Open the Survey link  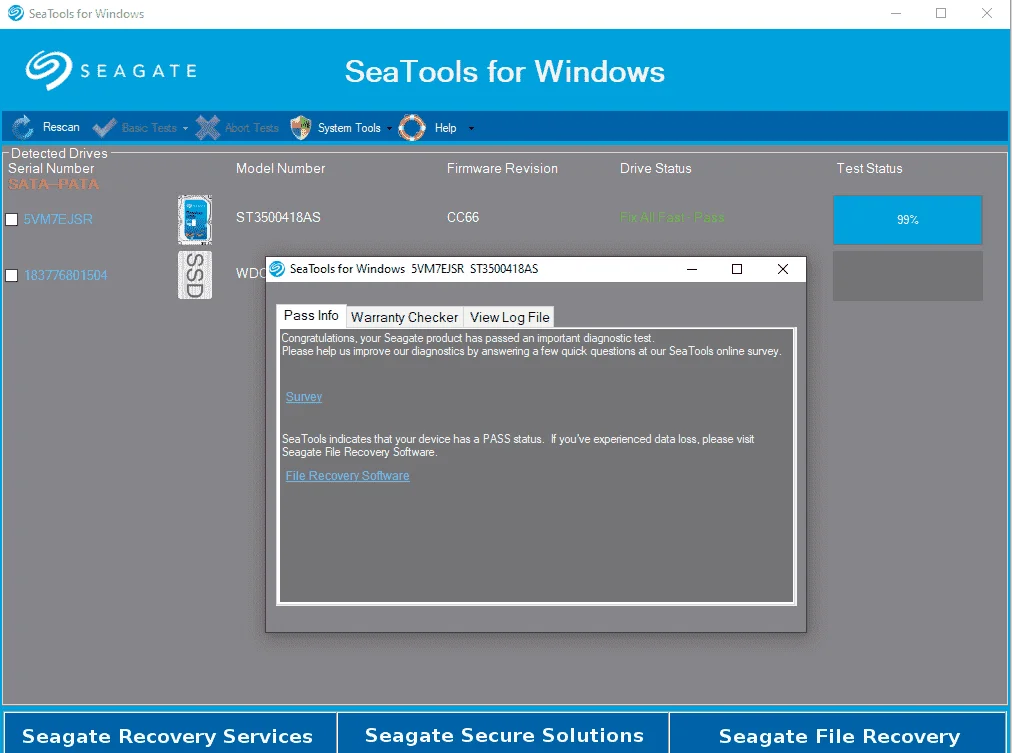(x=304, y=397)
